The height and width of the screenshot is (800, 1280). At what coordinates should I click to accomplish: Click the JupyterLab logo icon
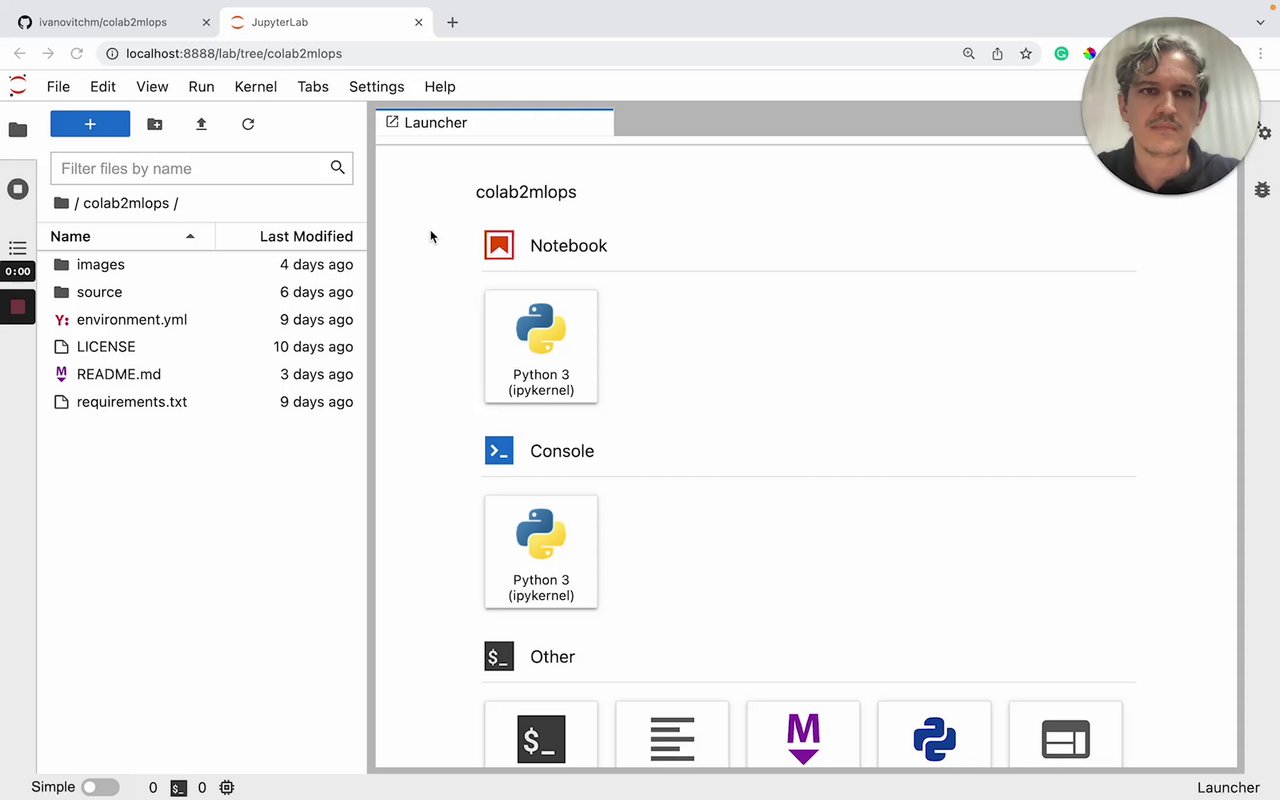coord(18,86)
